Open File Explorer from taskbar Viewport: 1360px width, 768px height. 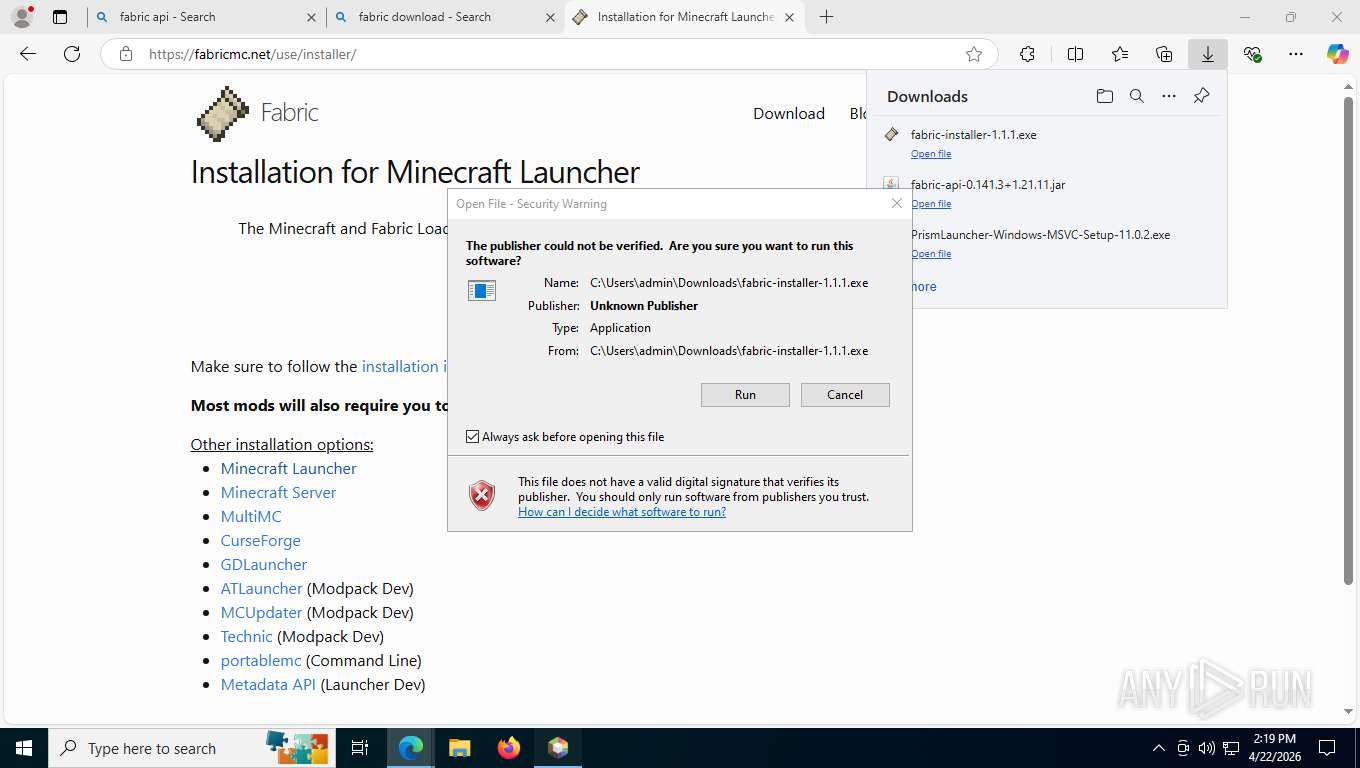pos(459,748)
